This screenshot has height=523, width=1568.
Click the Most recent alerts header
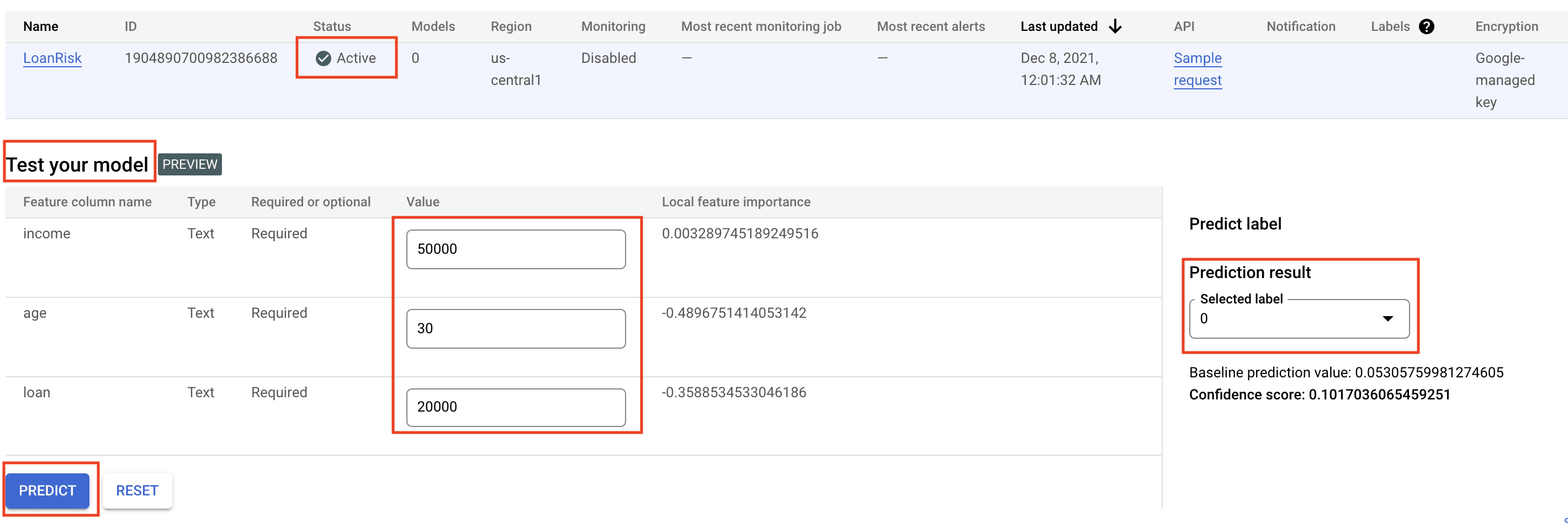click(x=931, y=27)
